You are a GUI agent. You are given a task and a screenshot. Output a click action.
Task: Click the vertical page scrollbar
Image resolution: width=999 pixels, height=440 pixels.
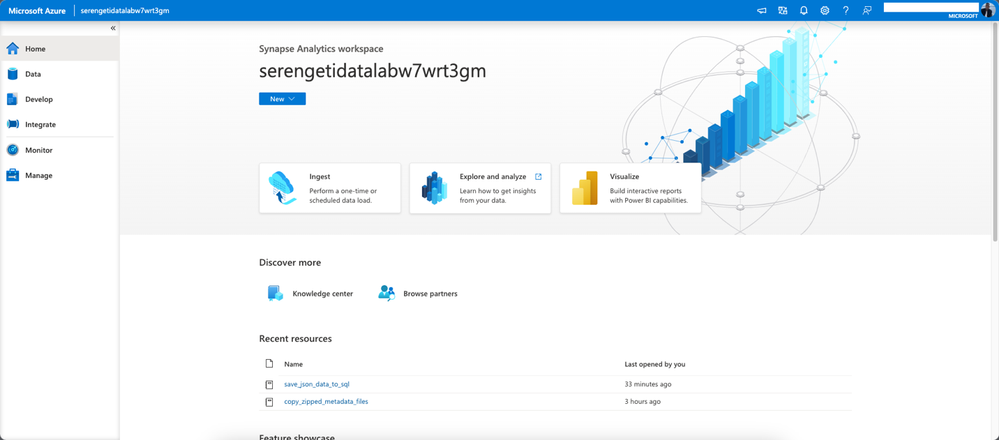tap(996, 134)
